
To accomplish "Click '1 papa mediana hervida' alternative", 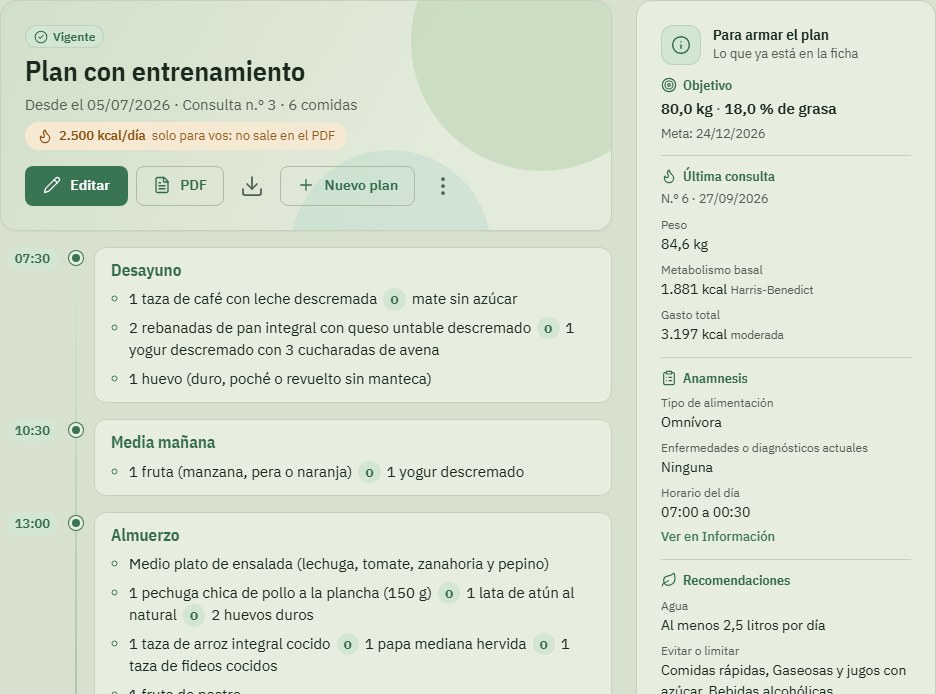I will pyautogui.click(x=446, y=644).
